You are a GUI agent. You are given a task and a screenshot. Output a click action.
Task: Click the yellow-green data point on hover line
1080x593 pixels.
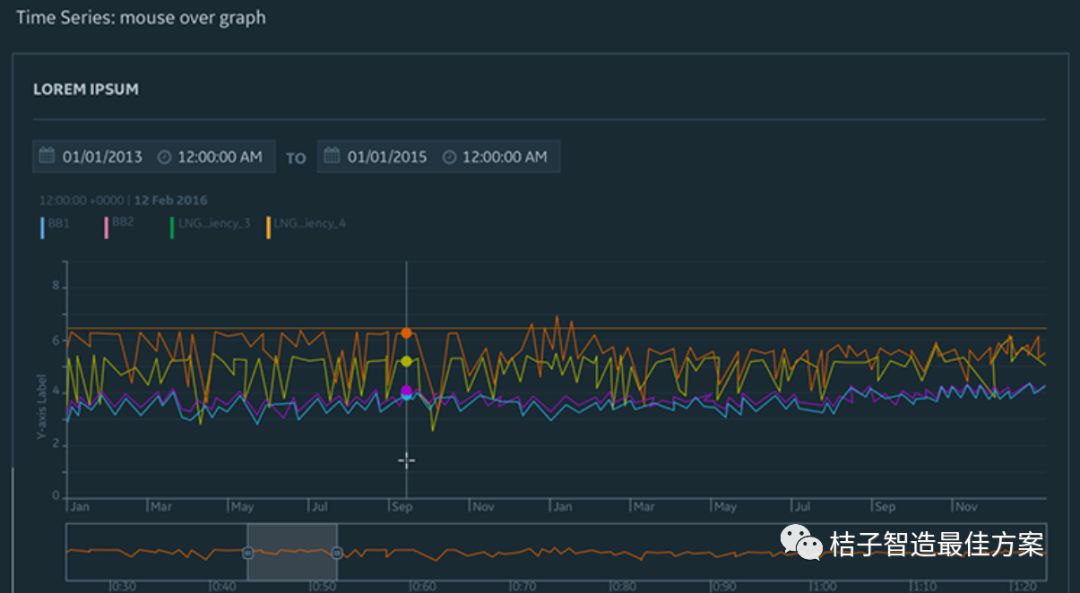click(x=406, y=361)
